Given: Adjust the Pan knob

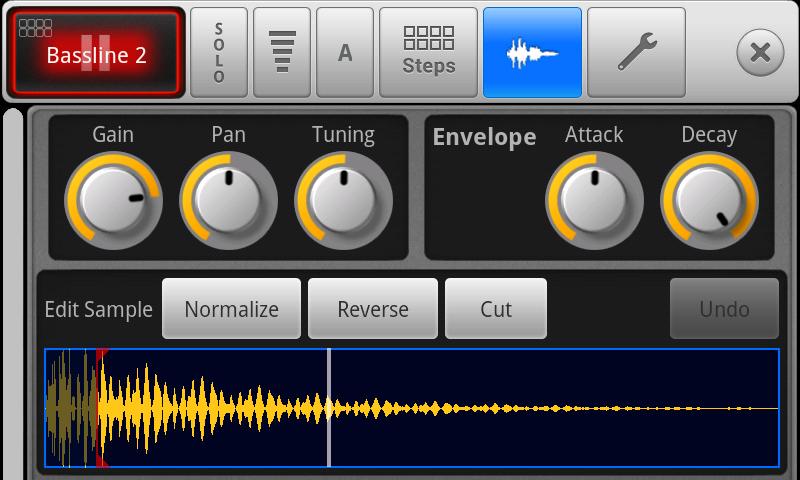Looking at the screenshot, I should tap(229, 200).
